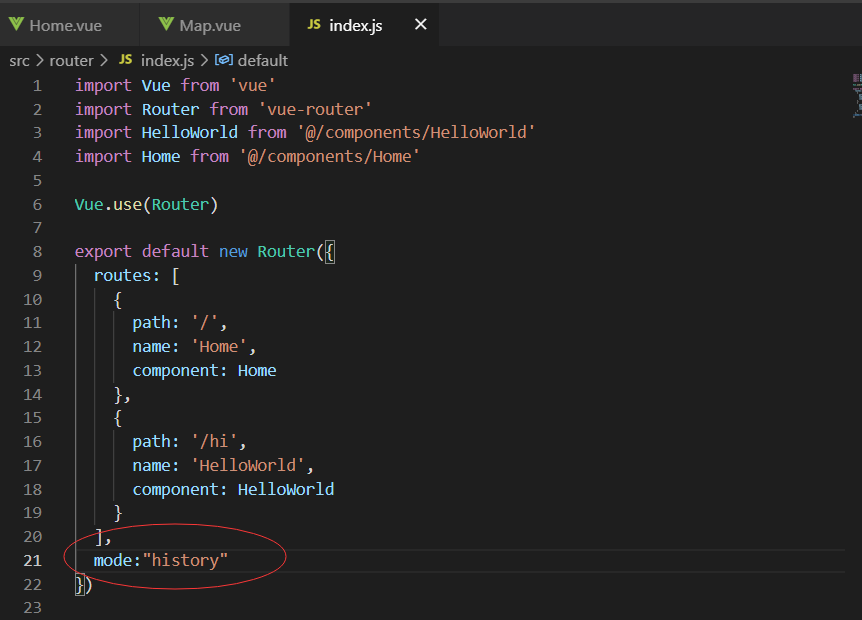The width and height of the screenshot is (862, 620).
Task: Click Vue.use(Router) on line 6
Action: pos(146,204)
